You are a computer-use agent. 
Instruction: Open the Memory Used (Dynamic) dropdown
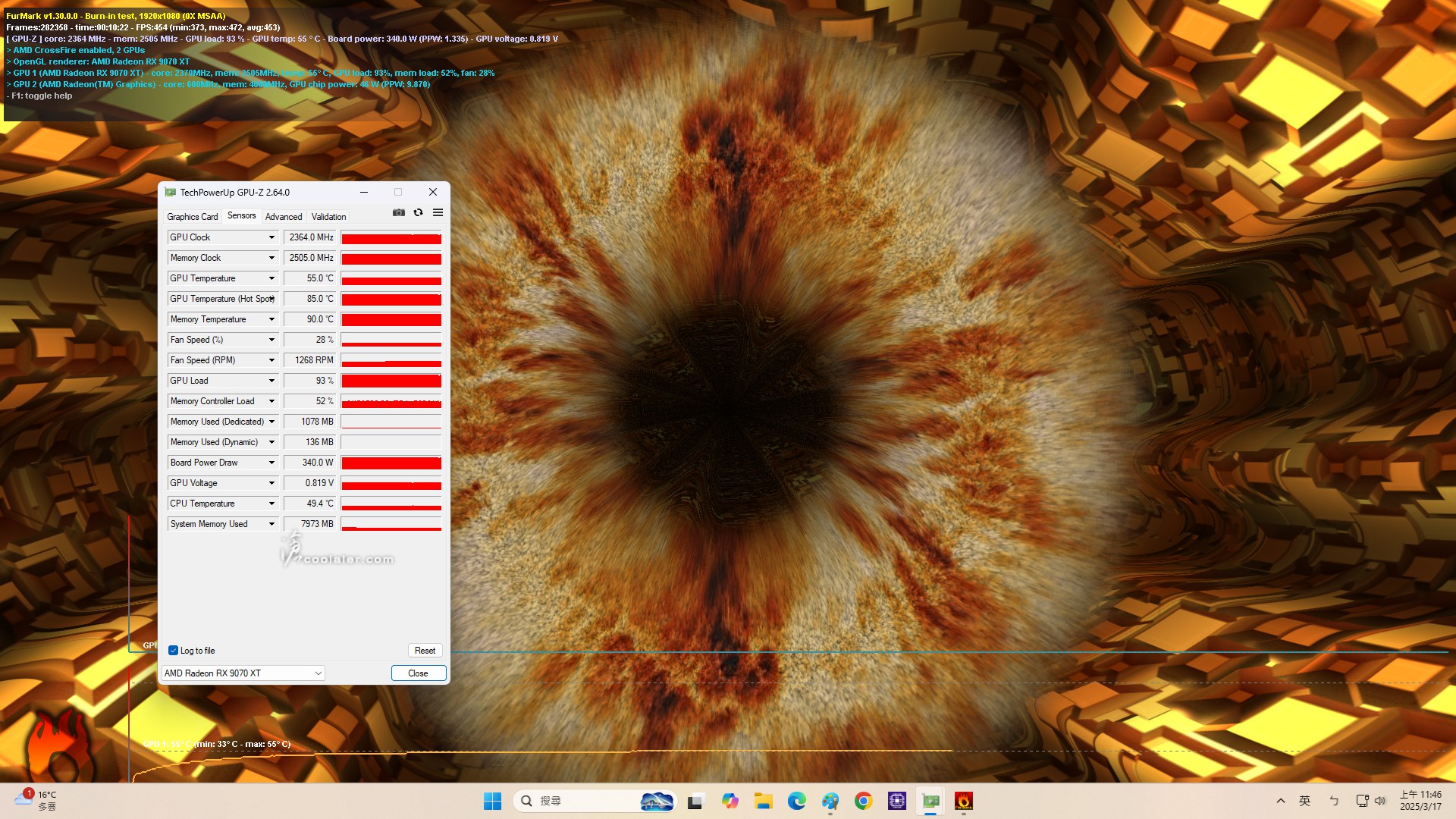tap(271, 442)
